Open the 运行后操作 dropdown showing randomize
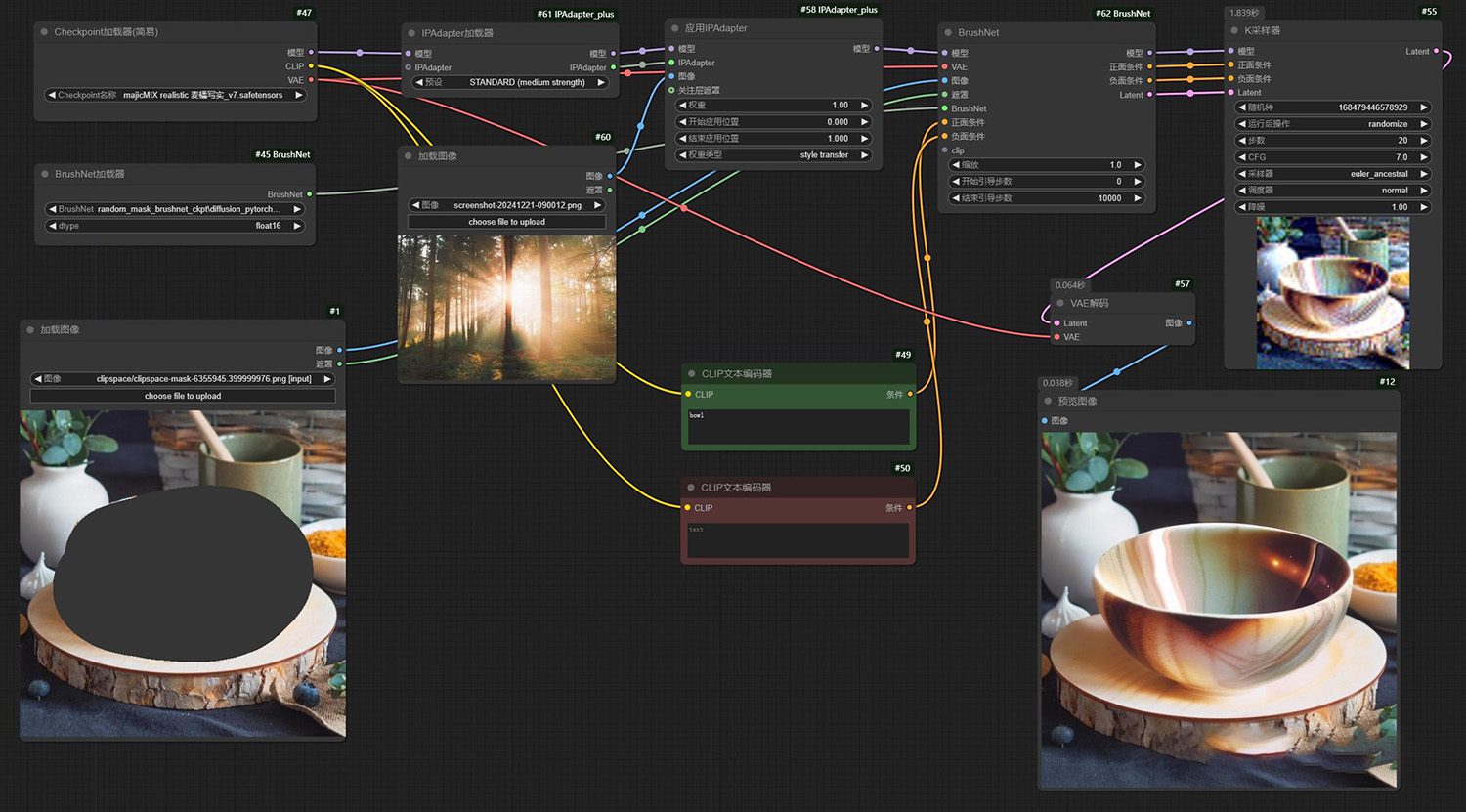 click(1333, 124)
